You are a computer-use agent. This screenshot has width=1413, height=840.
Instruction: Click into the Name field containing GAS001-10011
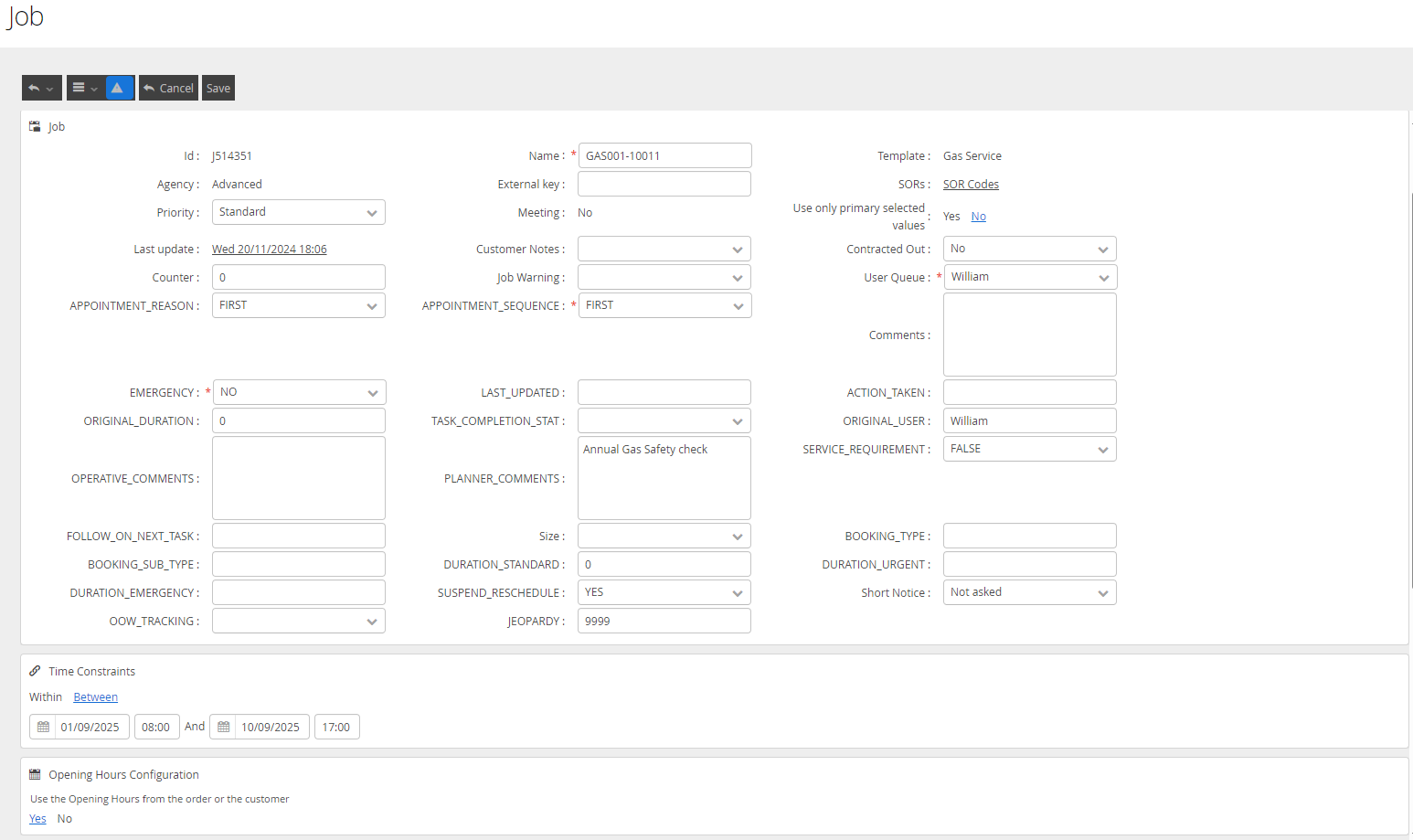pyautogui.click(x=664, y=155)
